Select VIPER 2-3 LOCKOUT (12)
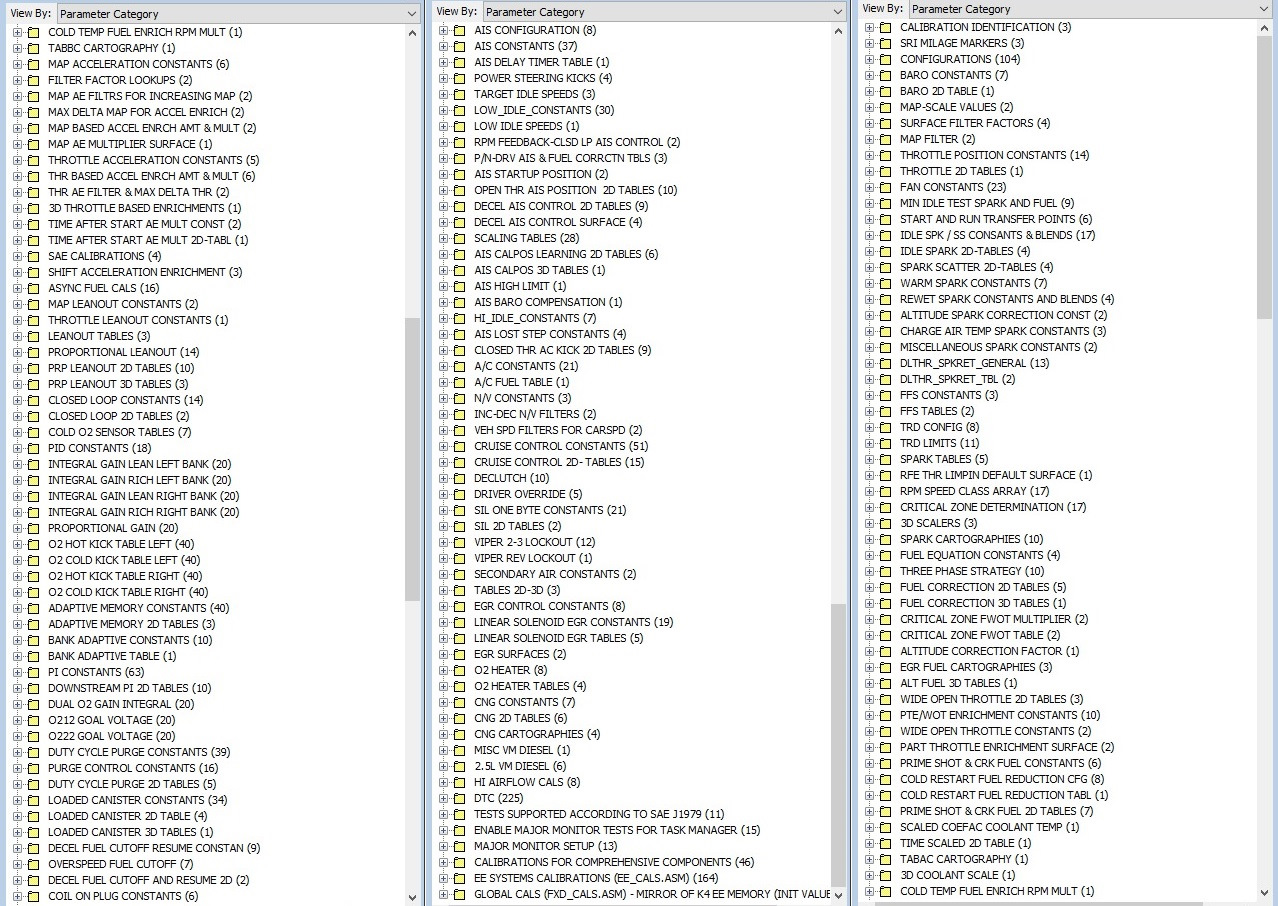 click(x=535, y=542)
